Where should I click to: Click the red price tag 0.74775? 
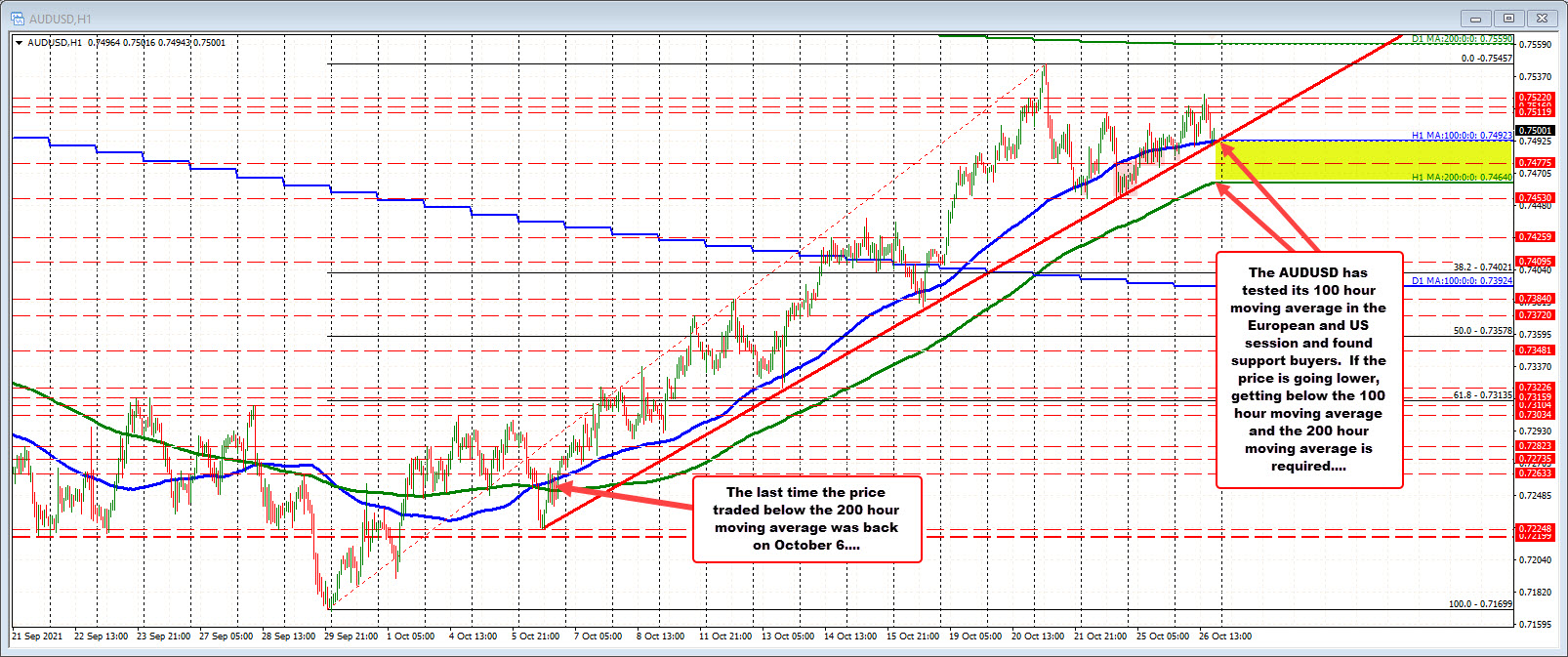point(1535,163)
